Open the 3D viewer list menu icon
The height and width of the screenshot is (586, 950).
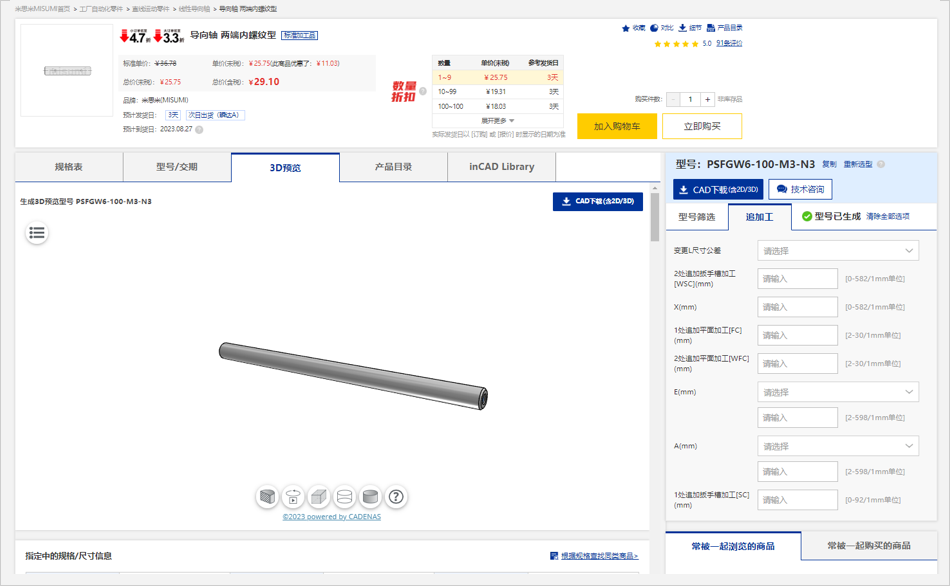coord(37,233)
